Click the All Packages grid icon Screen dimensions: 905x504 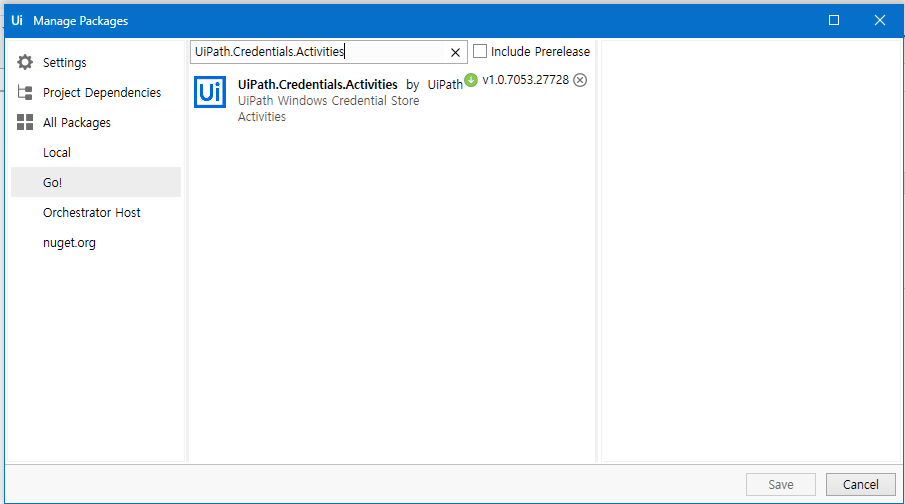pos(25,122)
